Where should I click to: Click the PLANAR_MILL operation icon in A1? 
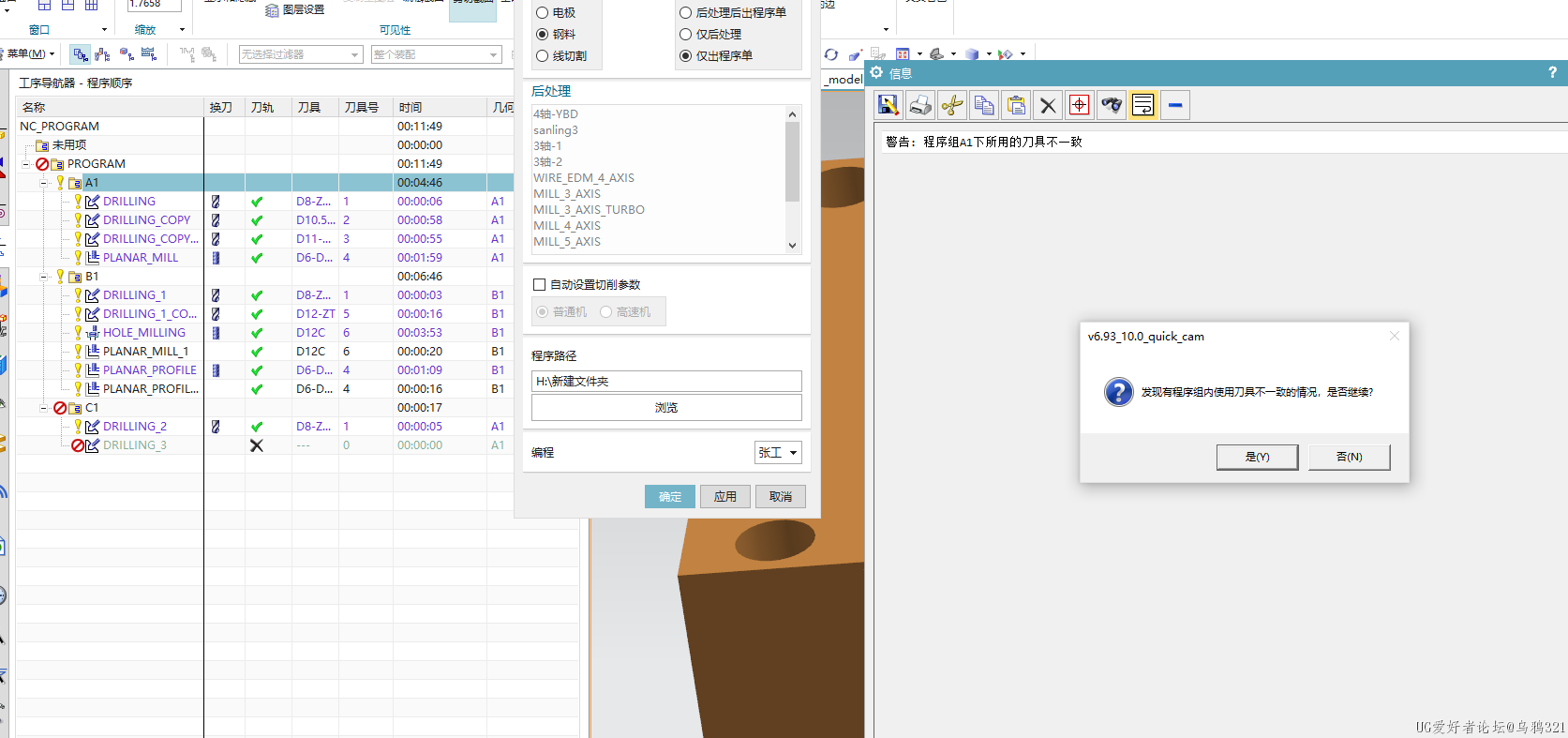[93, 258]
